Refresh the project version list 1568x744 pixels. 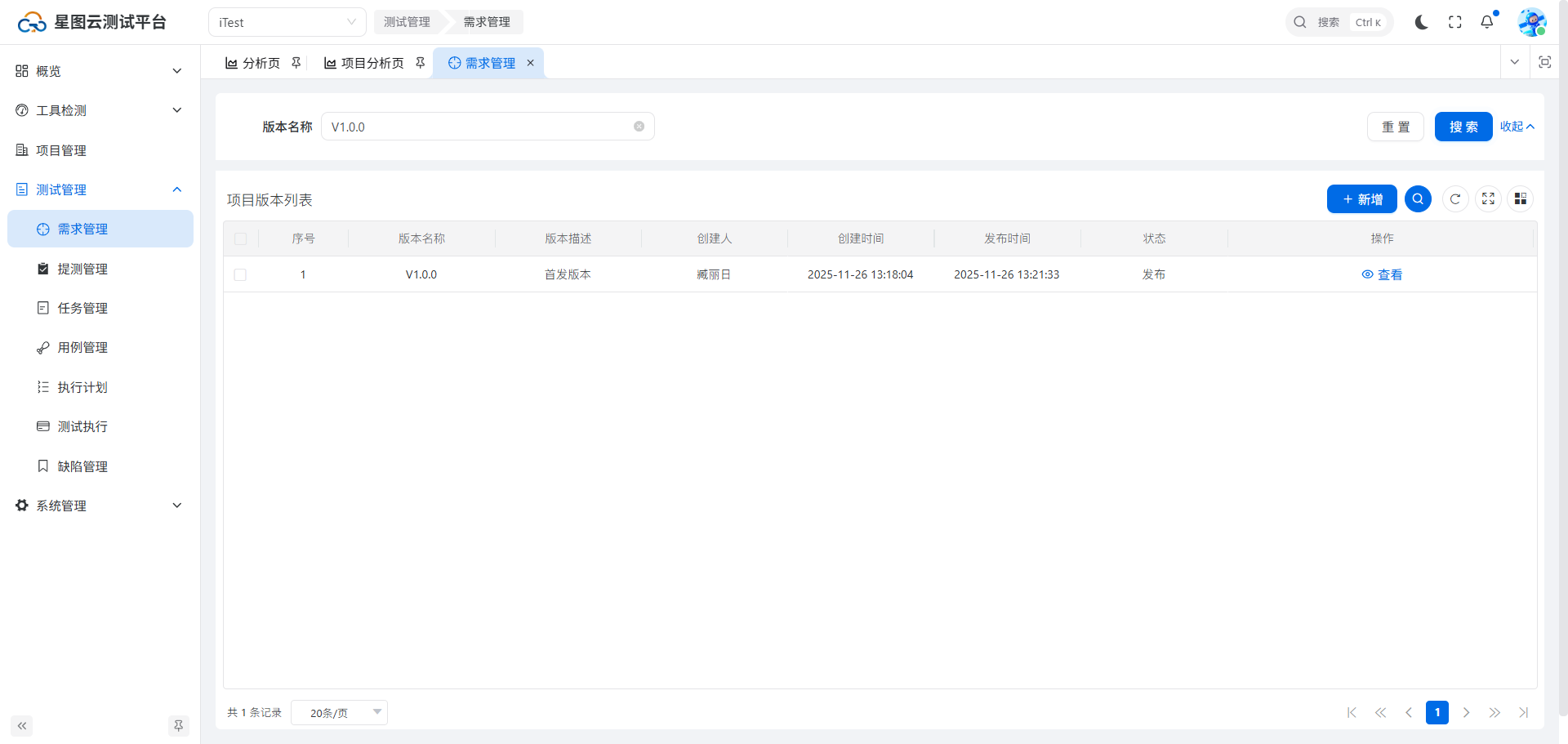tap(1455, 199)
